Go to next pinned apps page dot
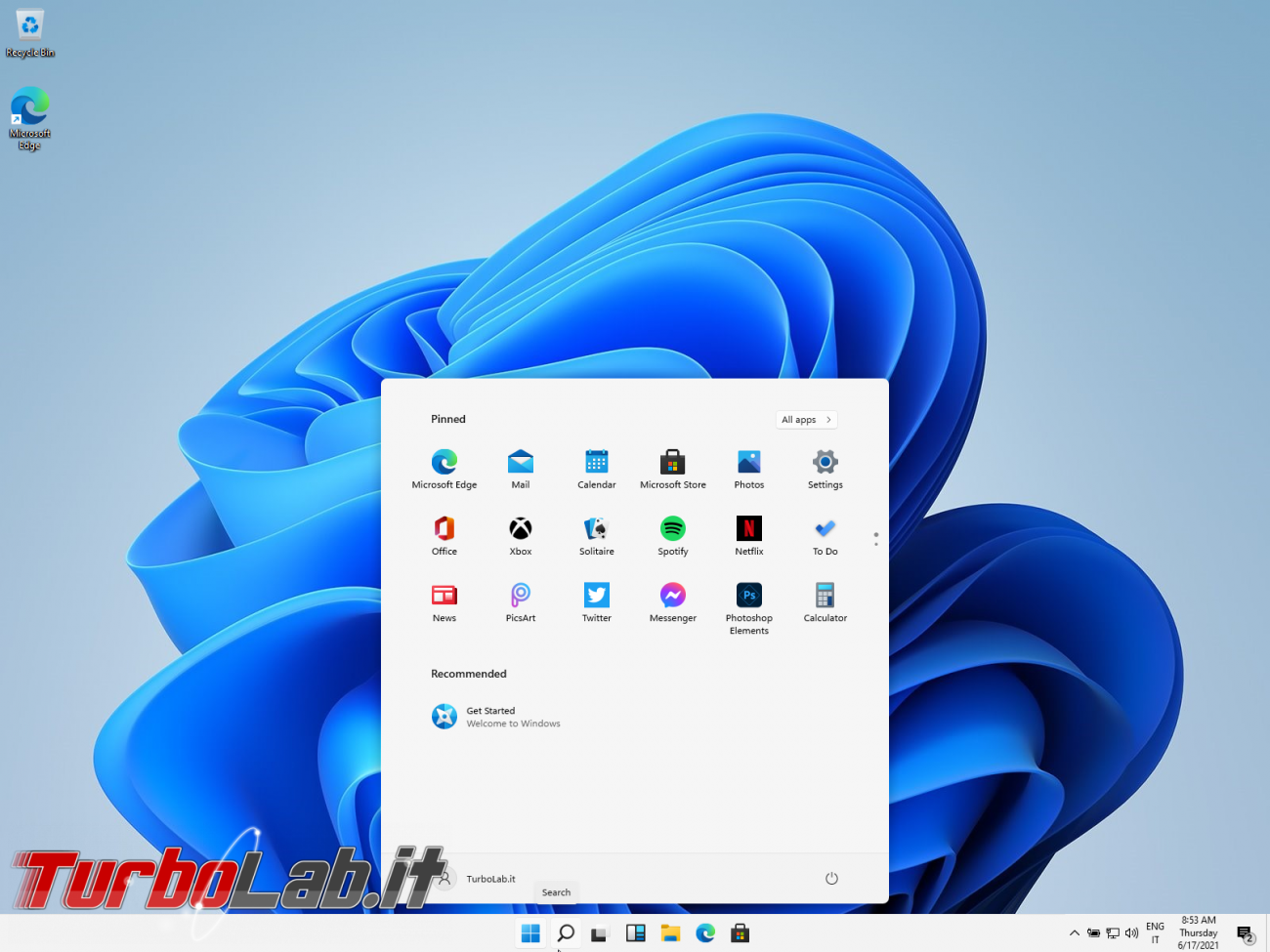The height and width of the screenshot is (952, 1270). (875, 544)
